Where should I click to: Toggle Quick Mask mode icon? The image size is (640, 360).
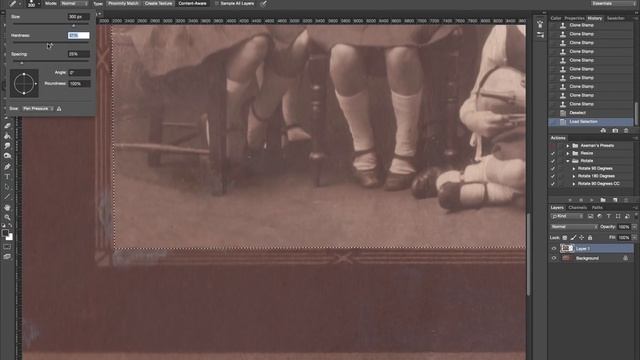(x=7, y=247)
